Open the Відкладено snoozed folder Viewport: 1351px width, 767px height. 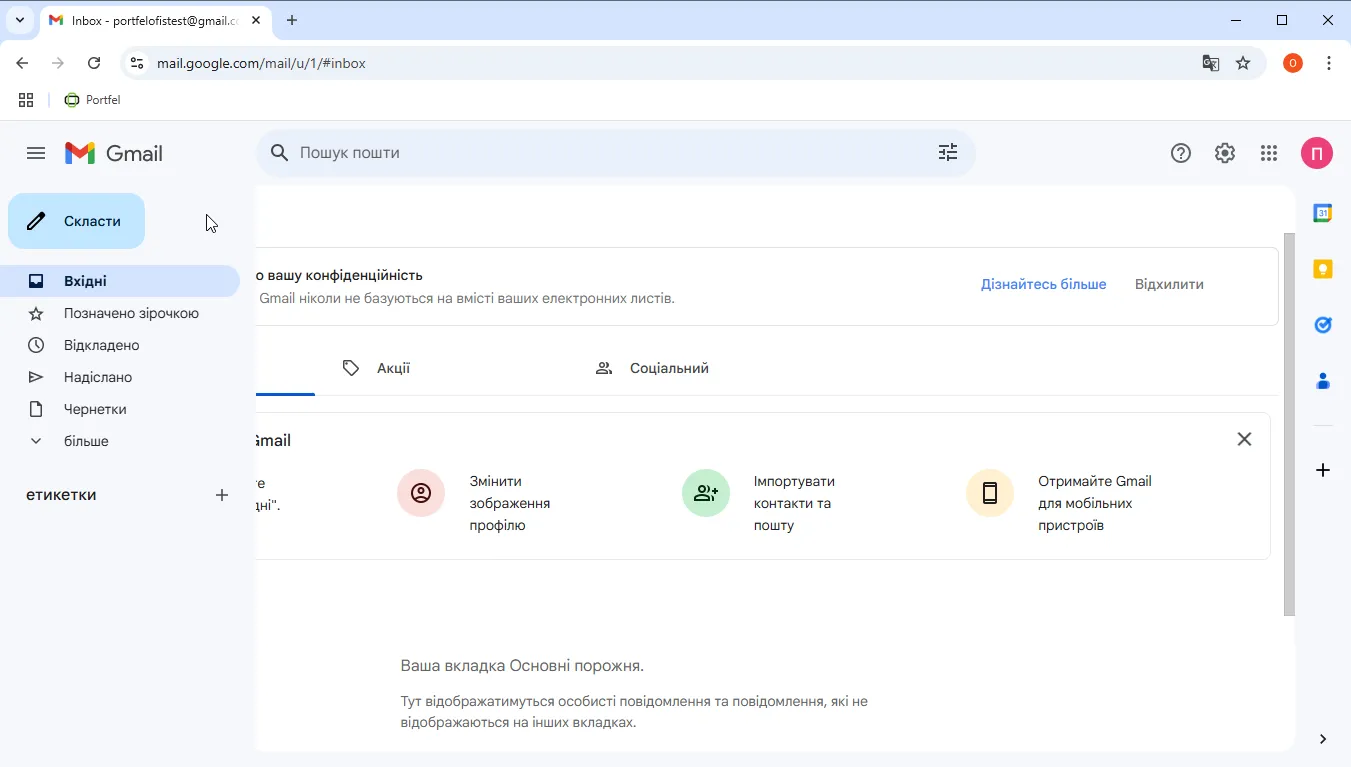pyautogui.click(x=120, y=345)
